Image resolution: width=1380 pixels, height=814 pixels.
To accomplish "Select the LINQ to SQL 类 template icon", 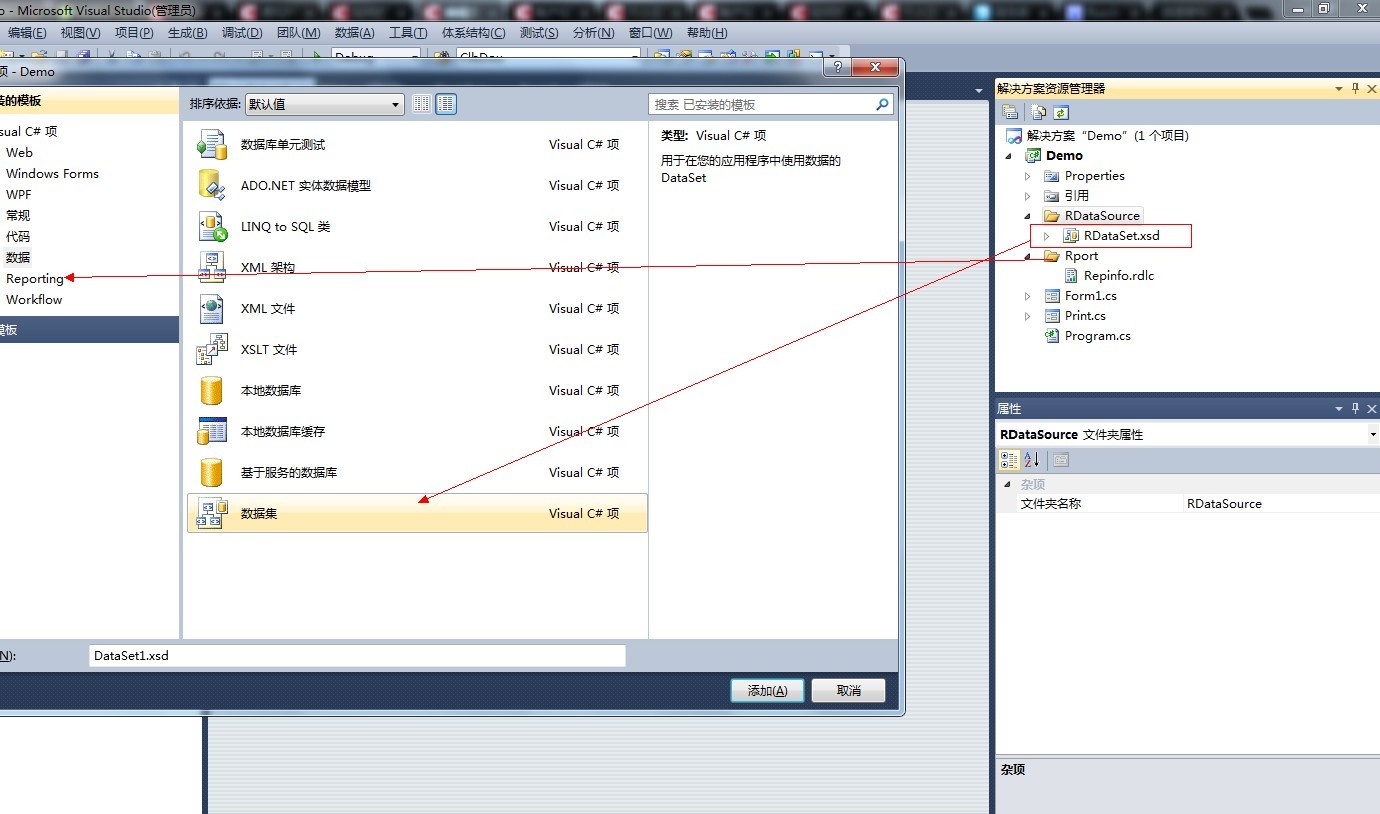I will tap(212, 227).
